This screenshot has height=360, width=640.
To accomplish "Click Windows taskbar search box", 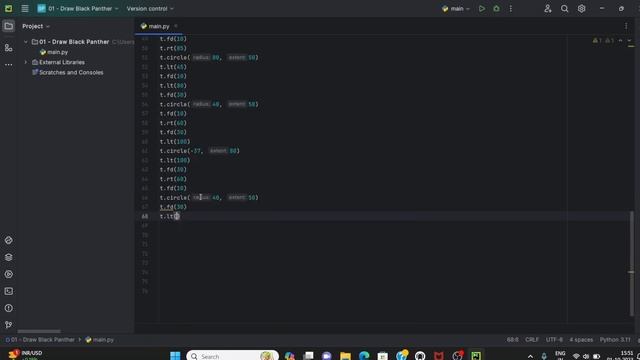I will (x=233, y=356).
